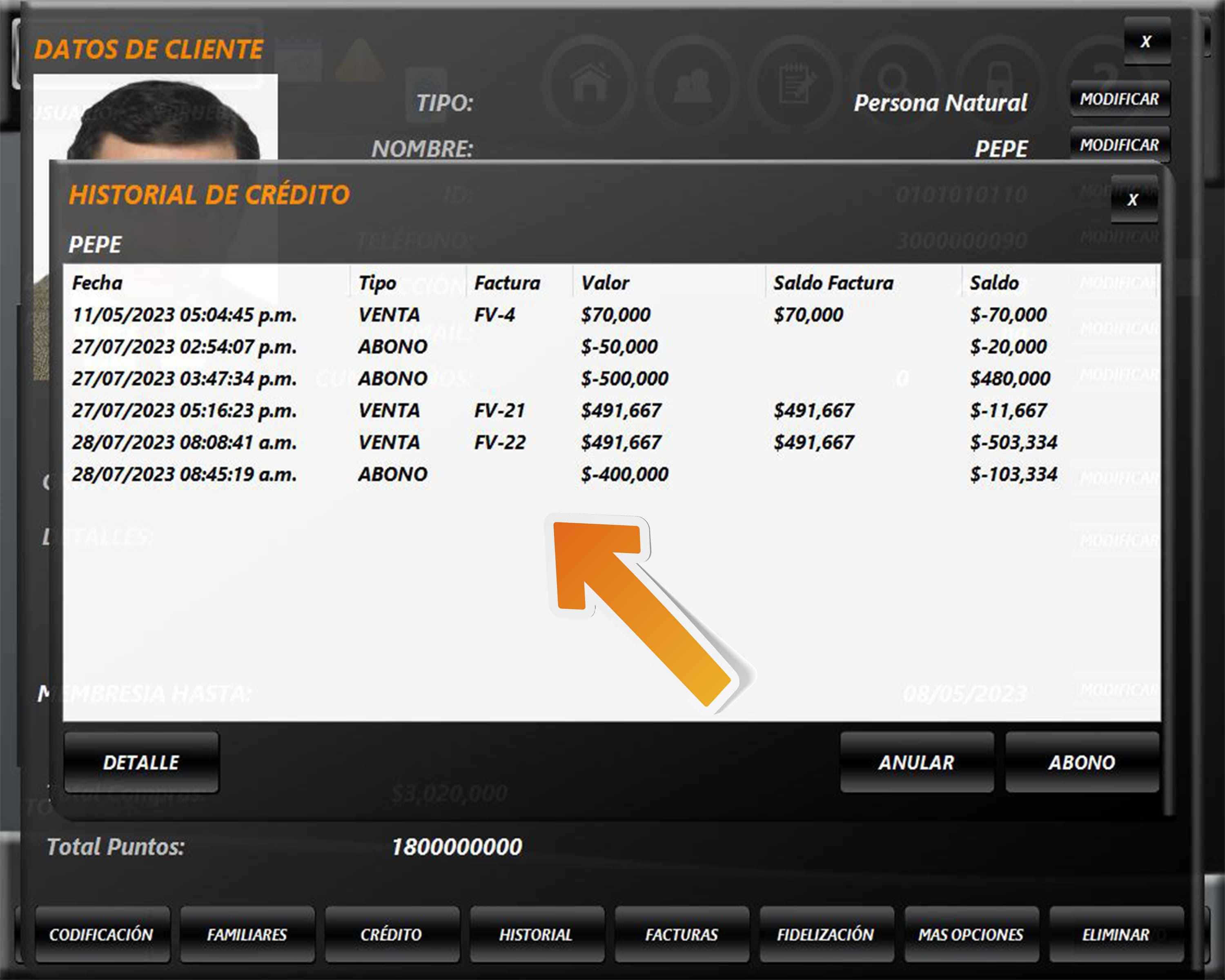Click the Valor column header

(x=605, y=282)
